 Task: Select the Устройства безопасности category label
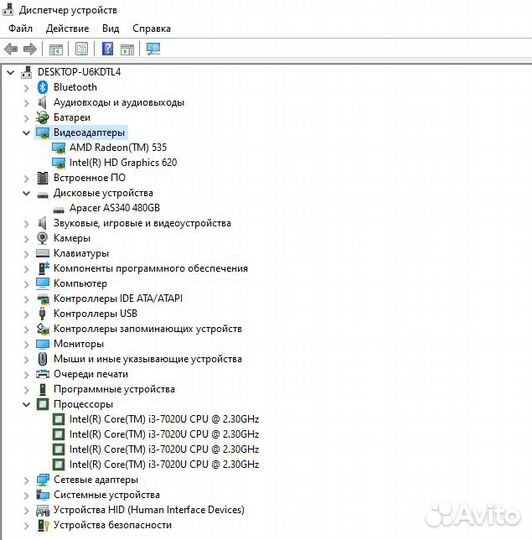point(112,525)
